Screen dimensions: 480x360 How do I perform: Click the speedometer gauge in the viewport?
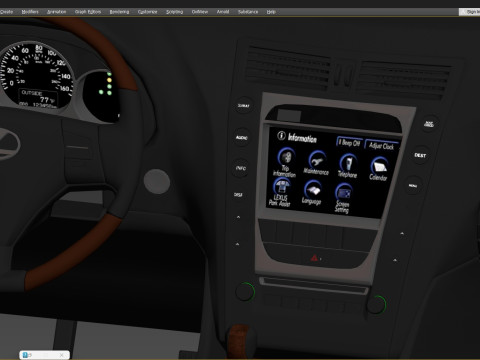point(35,75)
